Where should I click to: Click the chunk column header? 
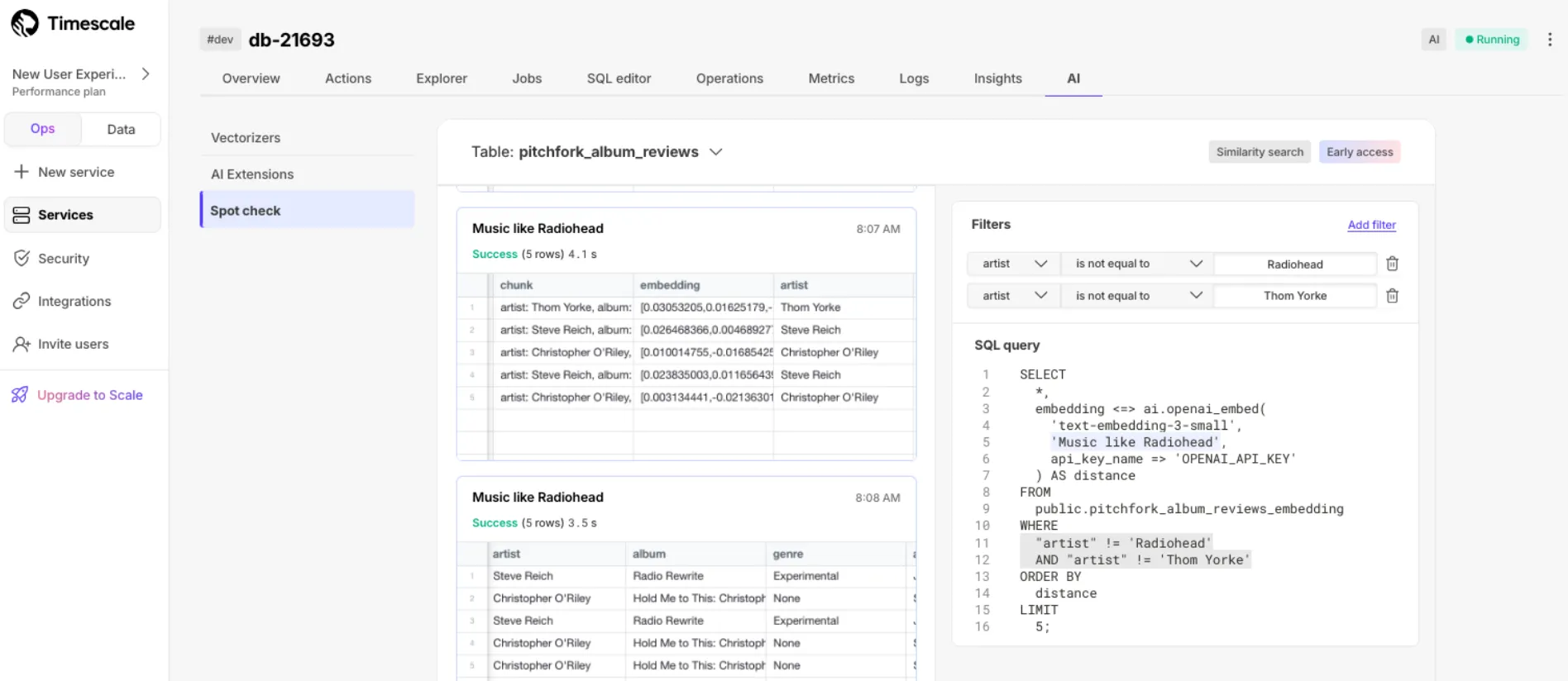563,285
